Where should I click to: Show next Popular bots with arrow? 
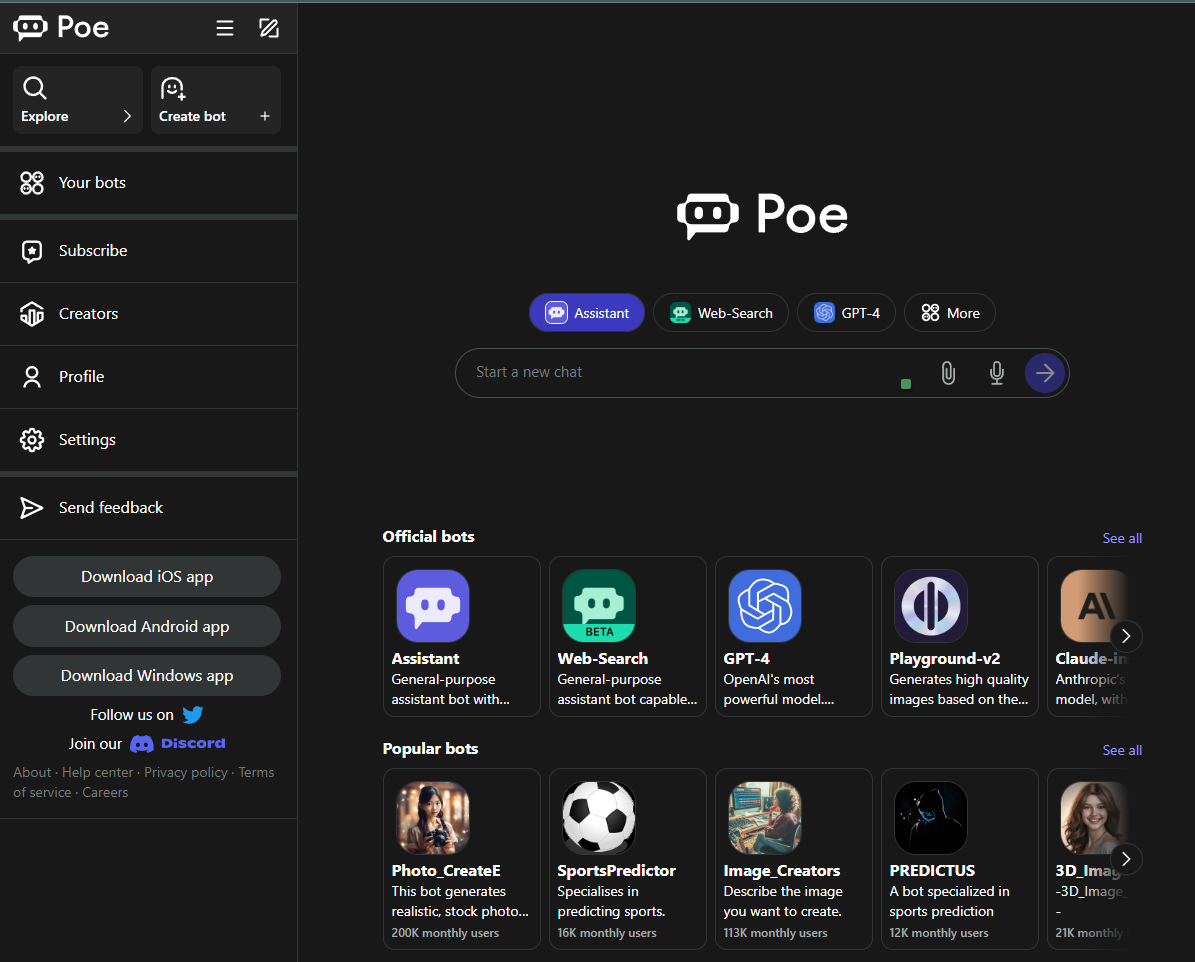click(x=1126, y=858)
